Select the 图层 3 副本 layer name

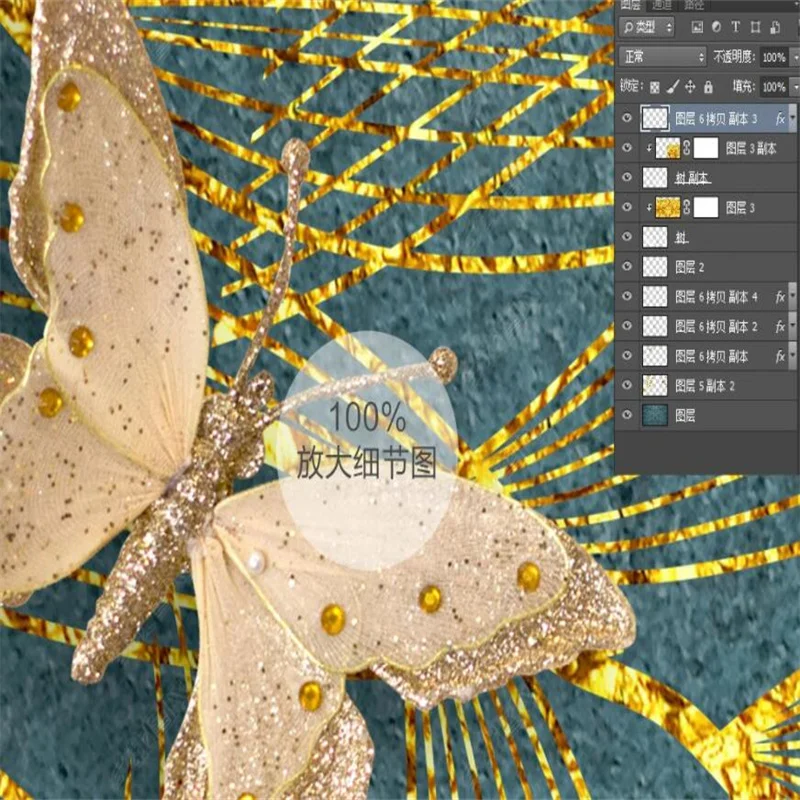[751, 148]
